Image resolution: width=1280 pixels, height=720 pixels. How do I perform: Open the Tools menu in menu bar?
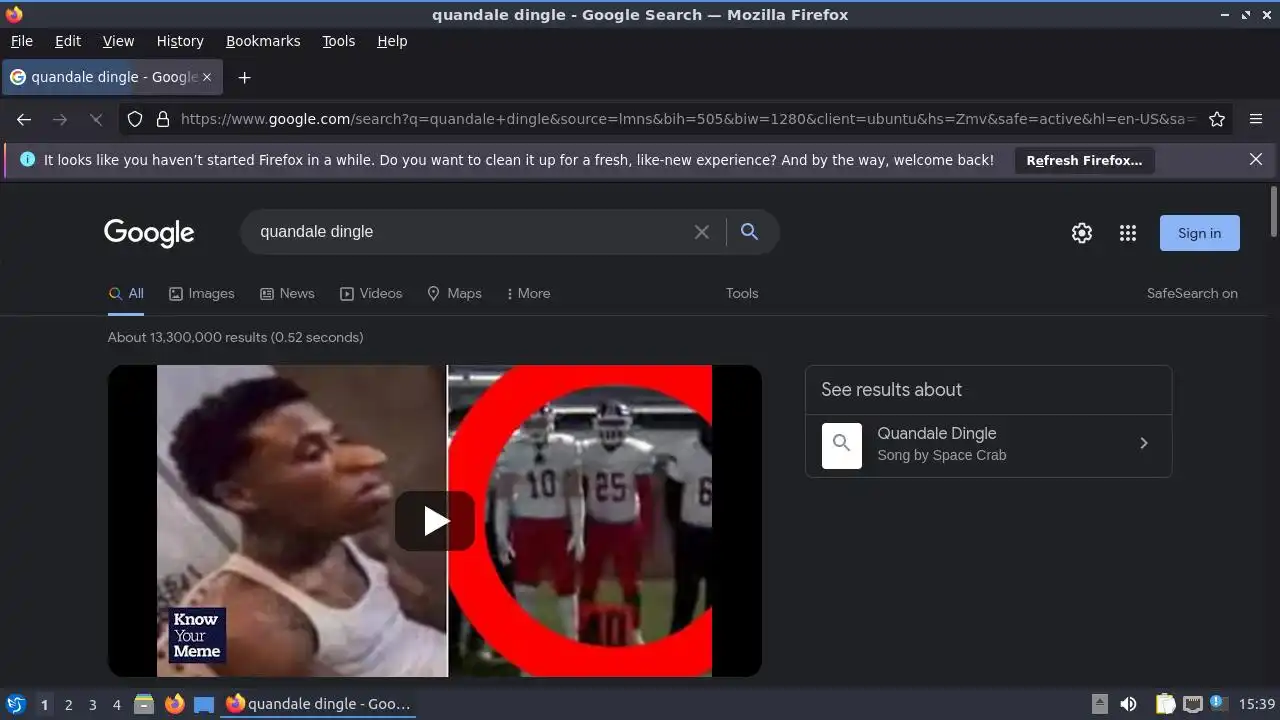pos(338,41)
